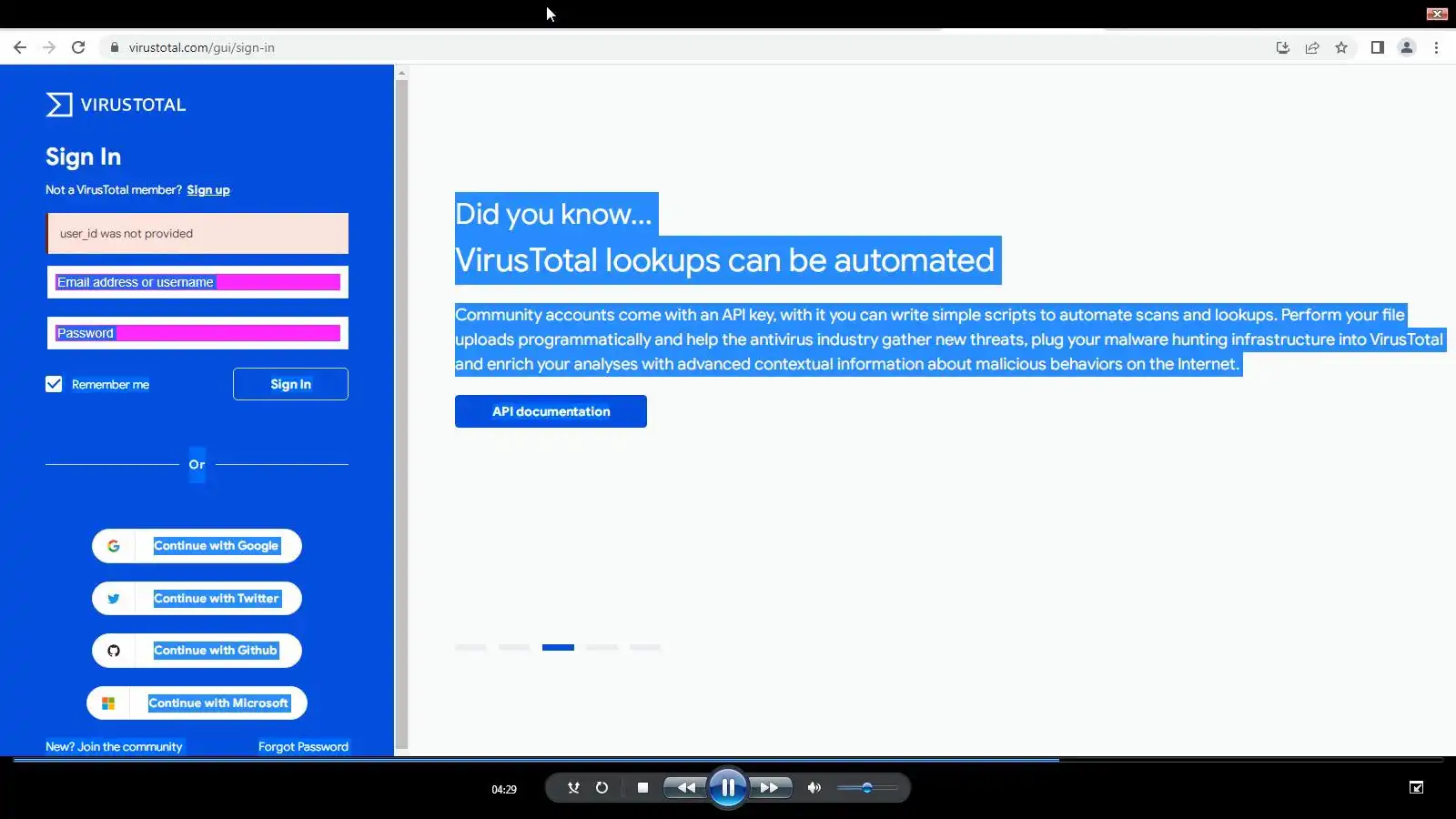
Task: Click the 04:29 elapsed time display
Action: tap(504, 789)
